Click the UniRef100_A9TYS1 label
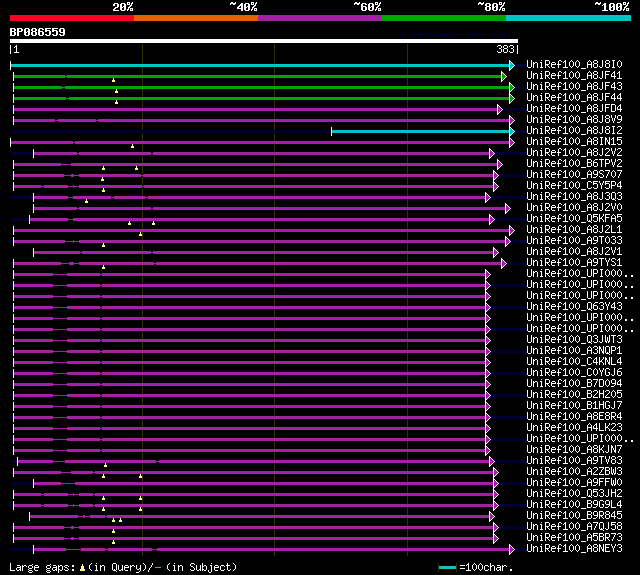Screen dimensions: 640x575 pyautogui.click(x=574, y=263)
